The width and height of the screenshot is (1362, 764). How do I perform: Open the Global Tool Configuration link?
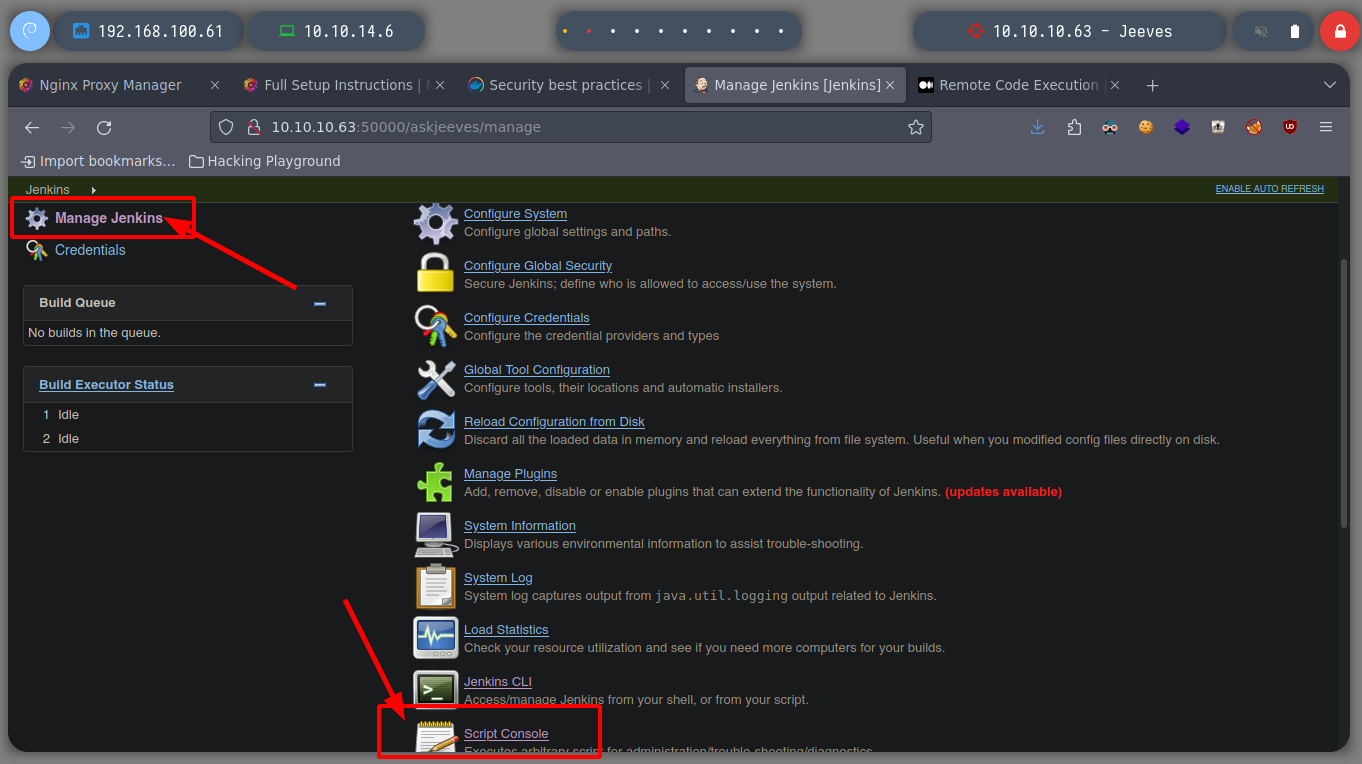point(537,370)
